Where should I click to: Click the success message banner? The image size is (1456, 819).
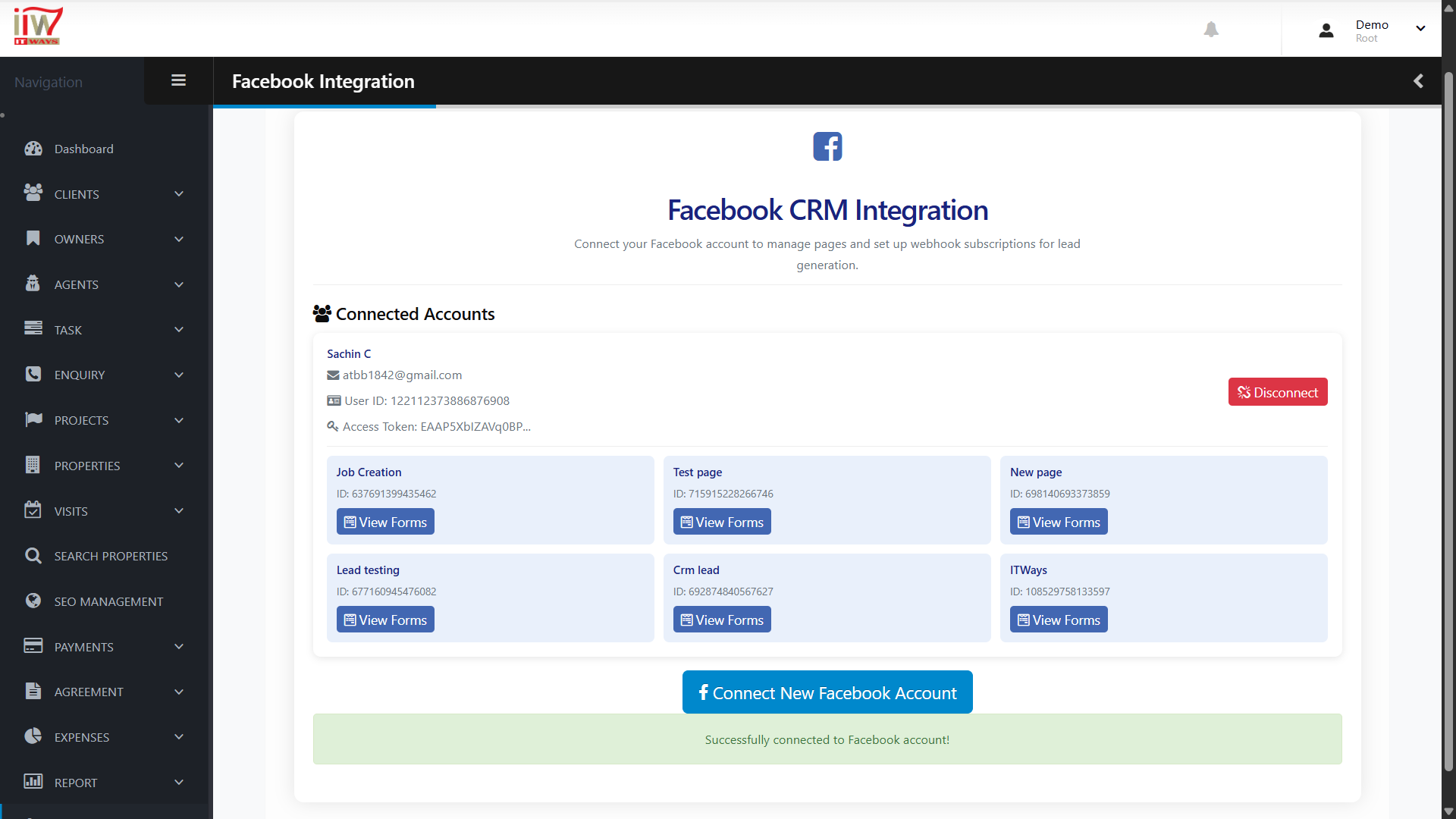[x=827, y=739]
